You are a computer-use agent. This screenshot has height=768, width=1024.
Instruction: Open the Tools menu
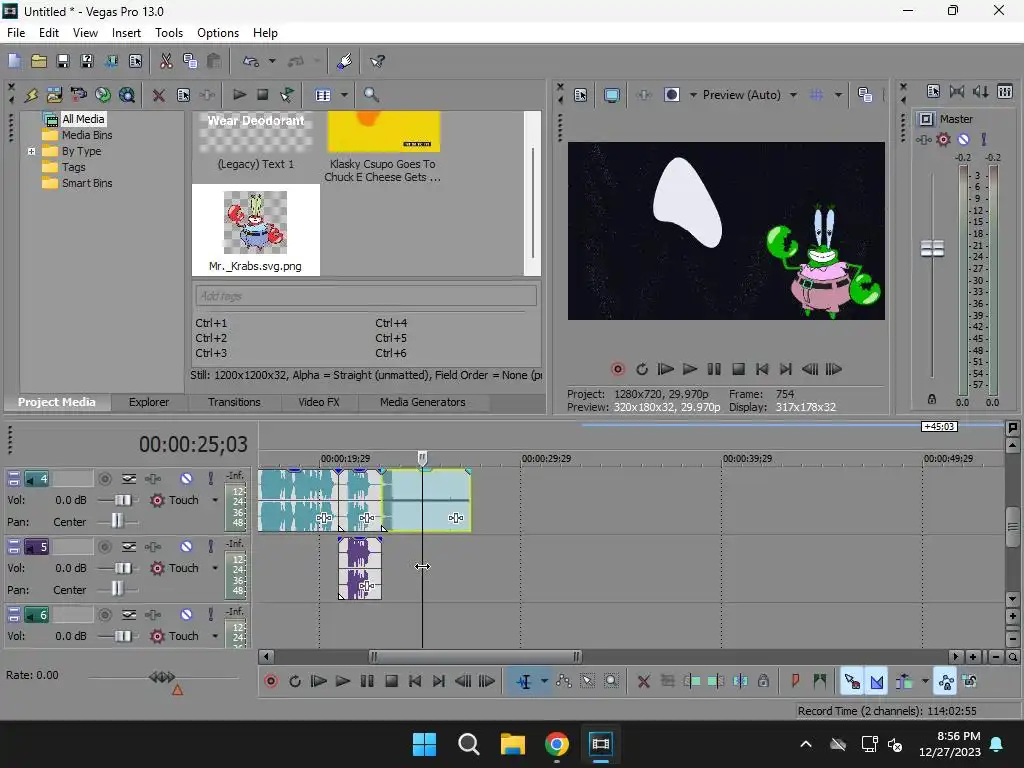[168, 33]
